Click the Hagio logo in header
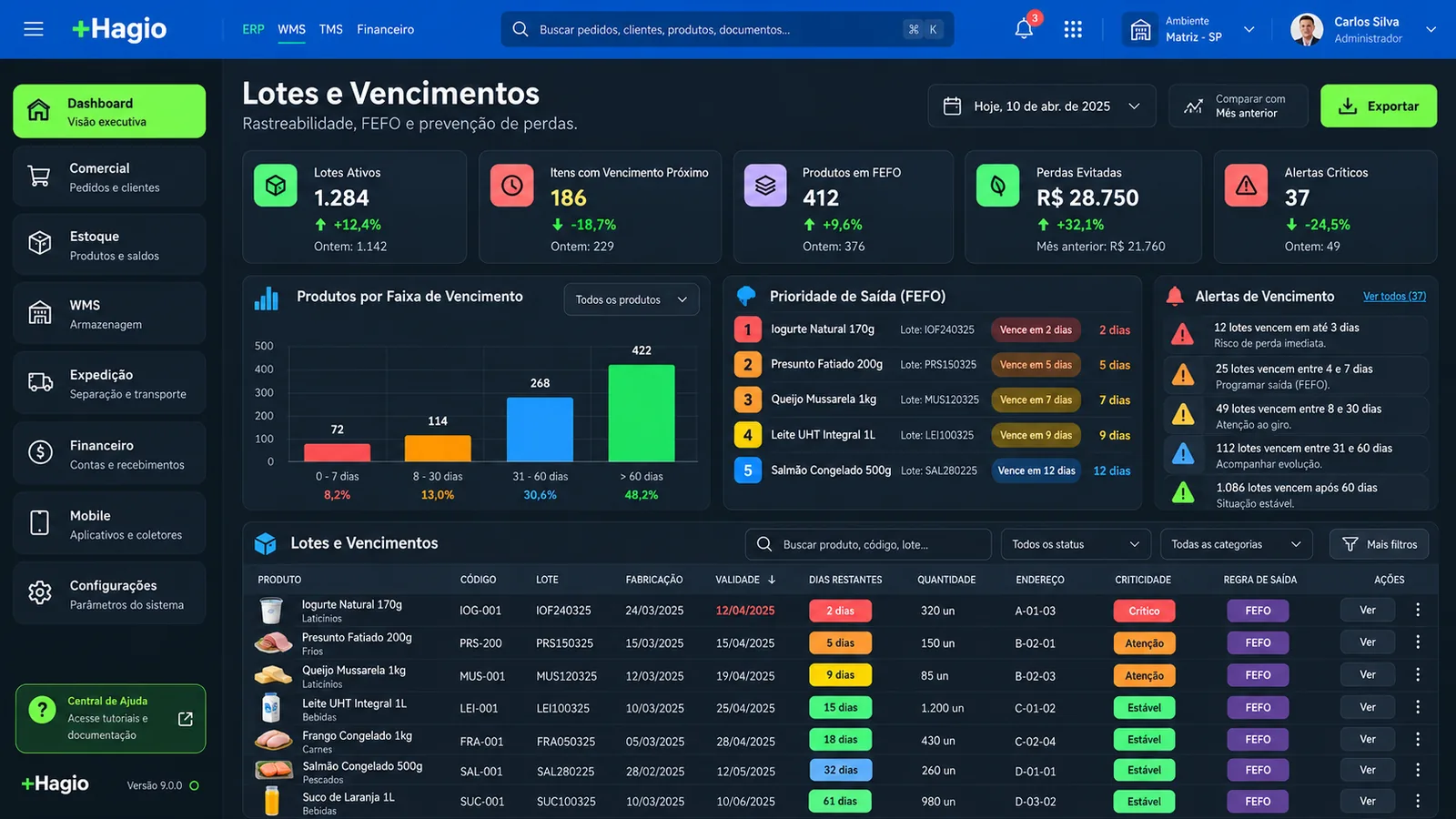Viewport: 1456px width, 819px height. point(119,29)
